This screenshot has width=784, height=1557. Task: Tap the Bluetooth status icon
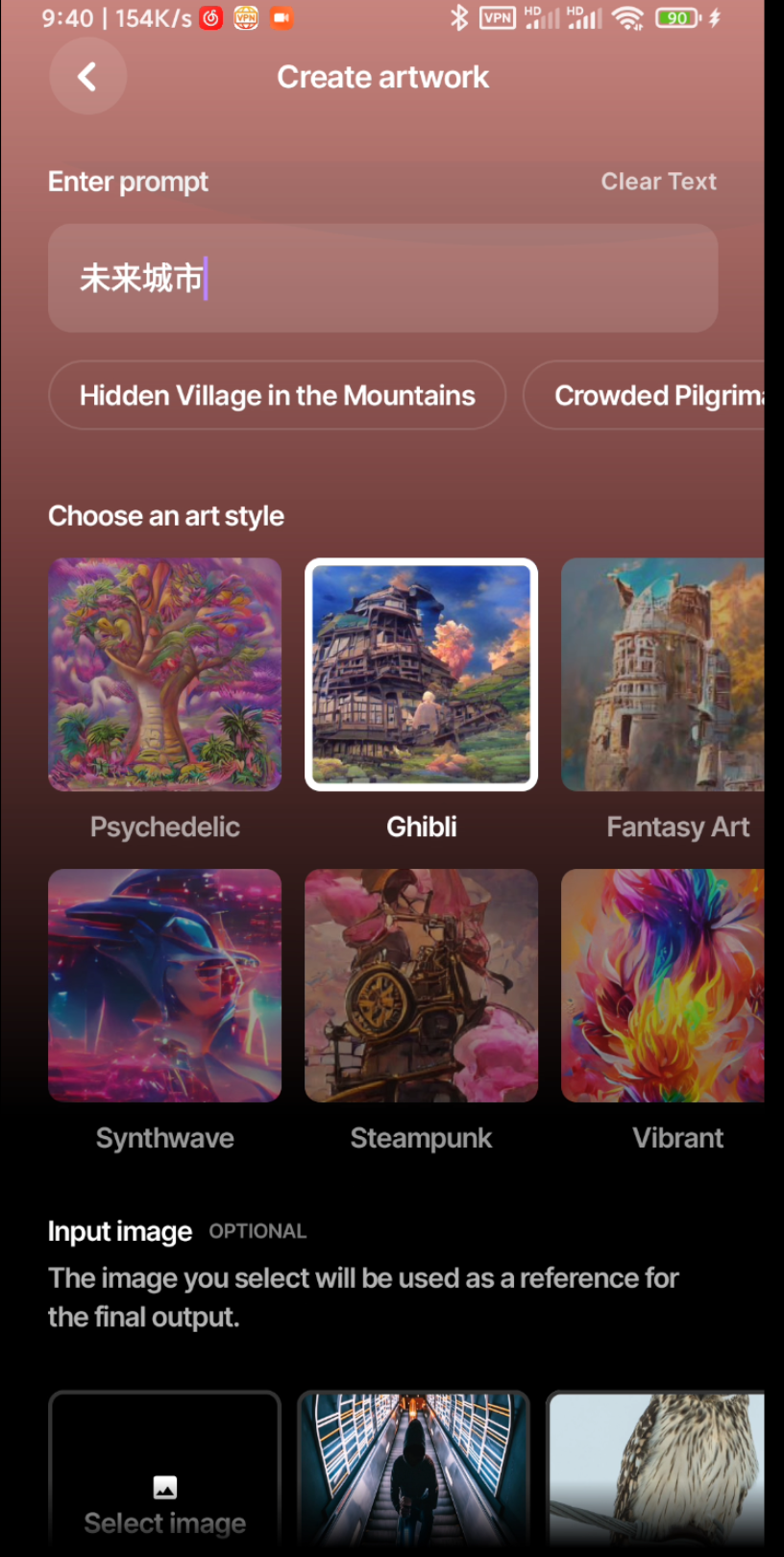tap(459, 17)
